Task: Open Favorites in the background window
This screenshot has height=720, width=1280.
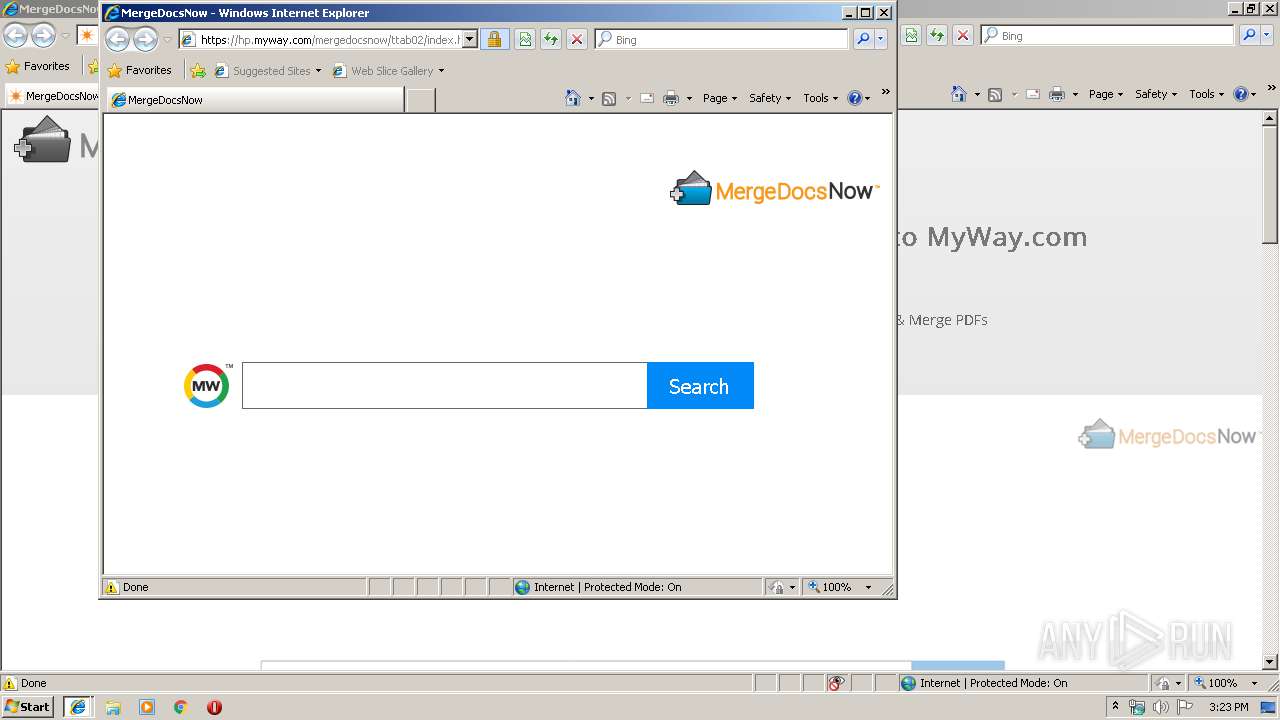Action: tap(38, 66)
